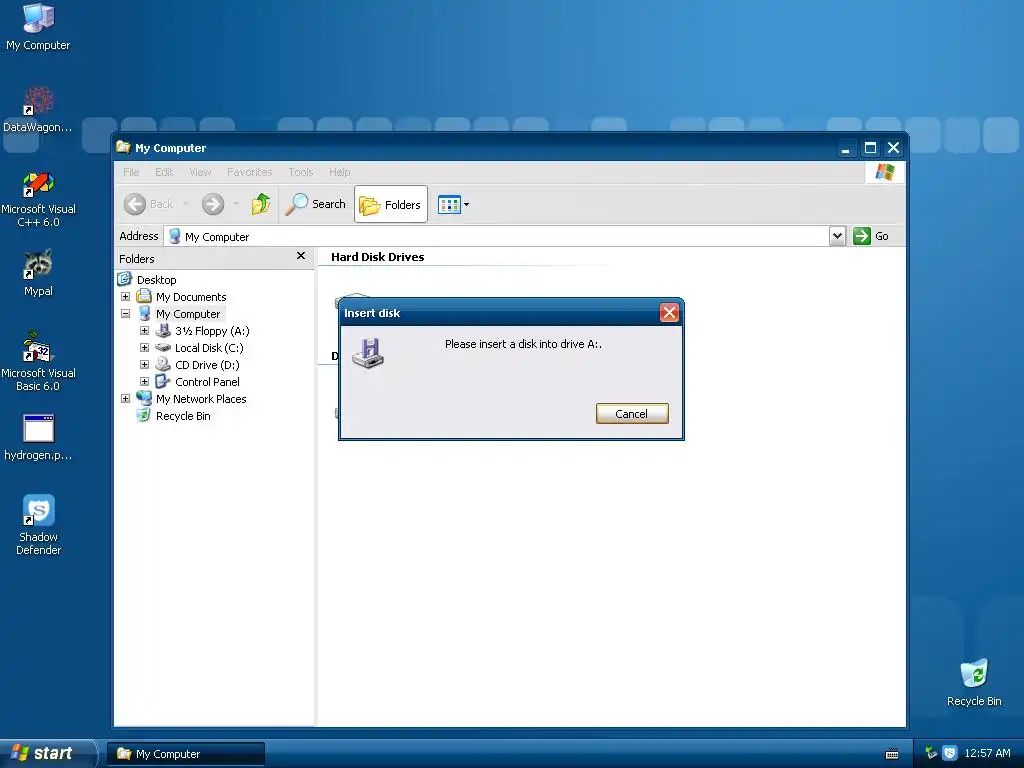
Task: Launch the Mypal browser shortcut
Action: tap(38, 274)
